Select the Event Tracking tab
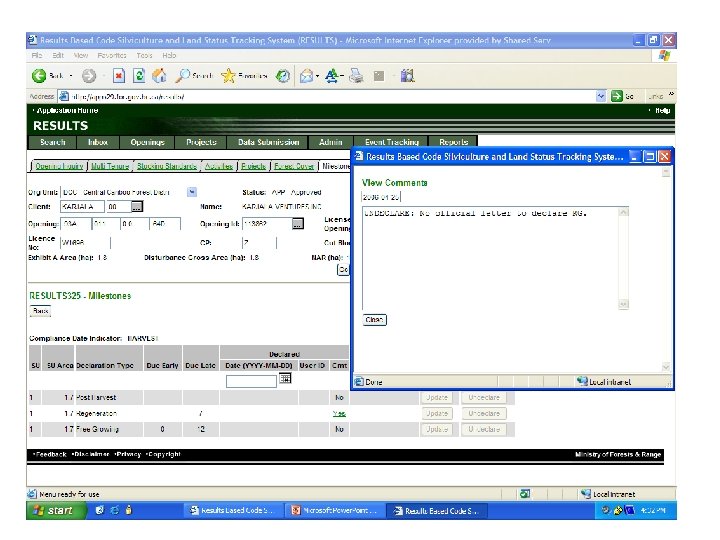 click(392, 142)
